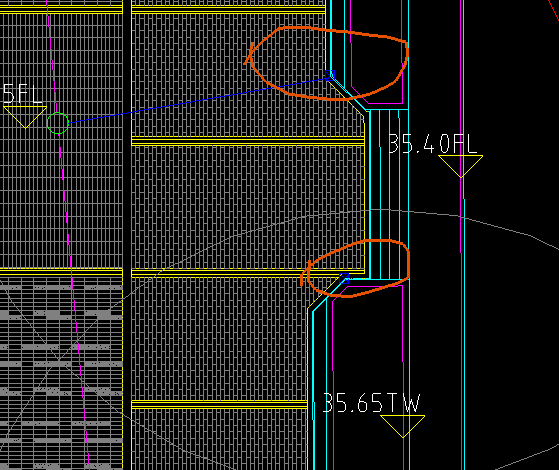Click the yellow triangle under 5FL label
559x470 pixels.
pos(25,117)
